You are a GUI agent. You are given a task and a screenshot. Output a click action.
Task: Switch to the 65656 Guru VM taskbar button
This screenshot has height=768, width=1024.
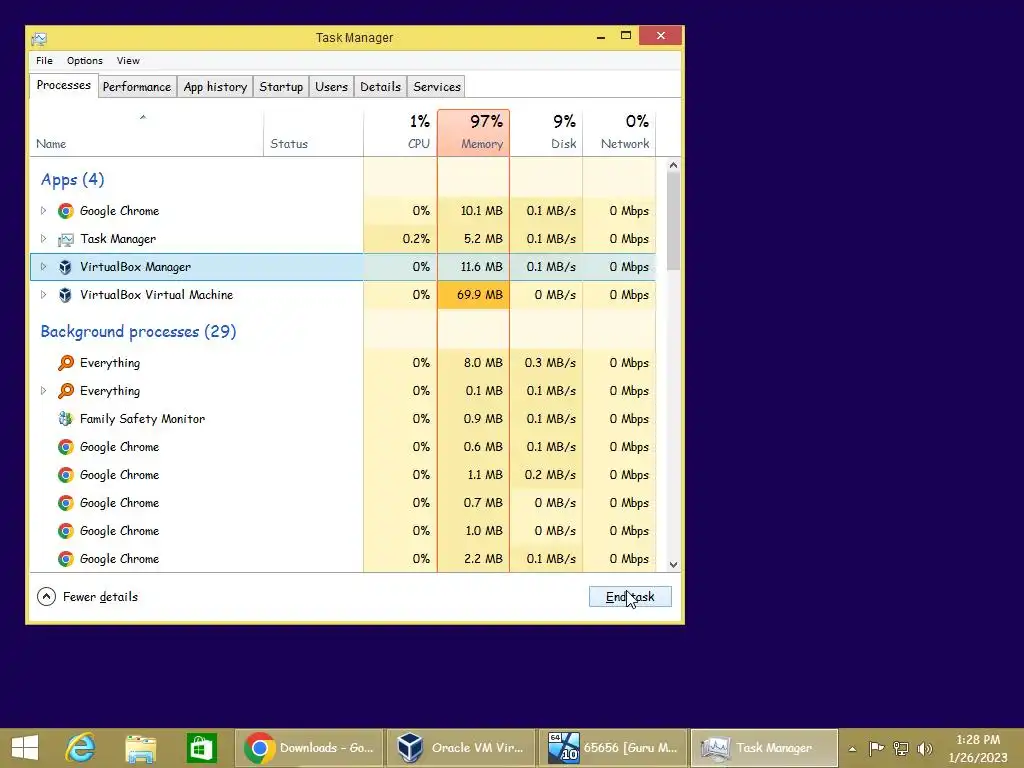613,748
